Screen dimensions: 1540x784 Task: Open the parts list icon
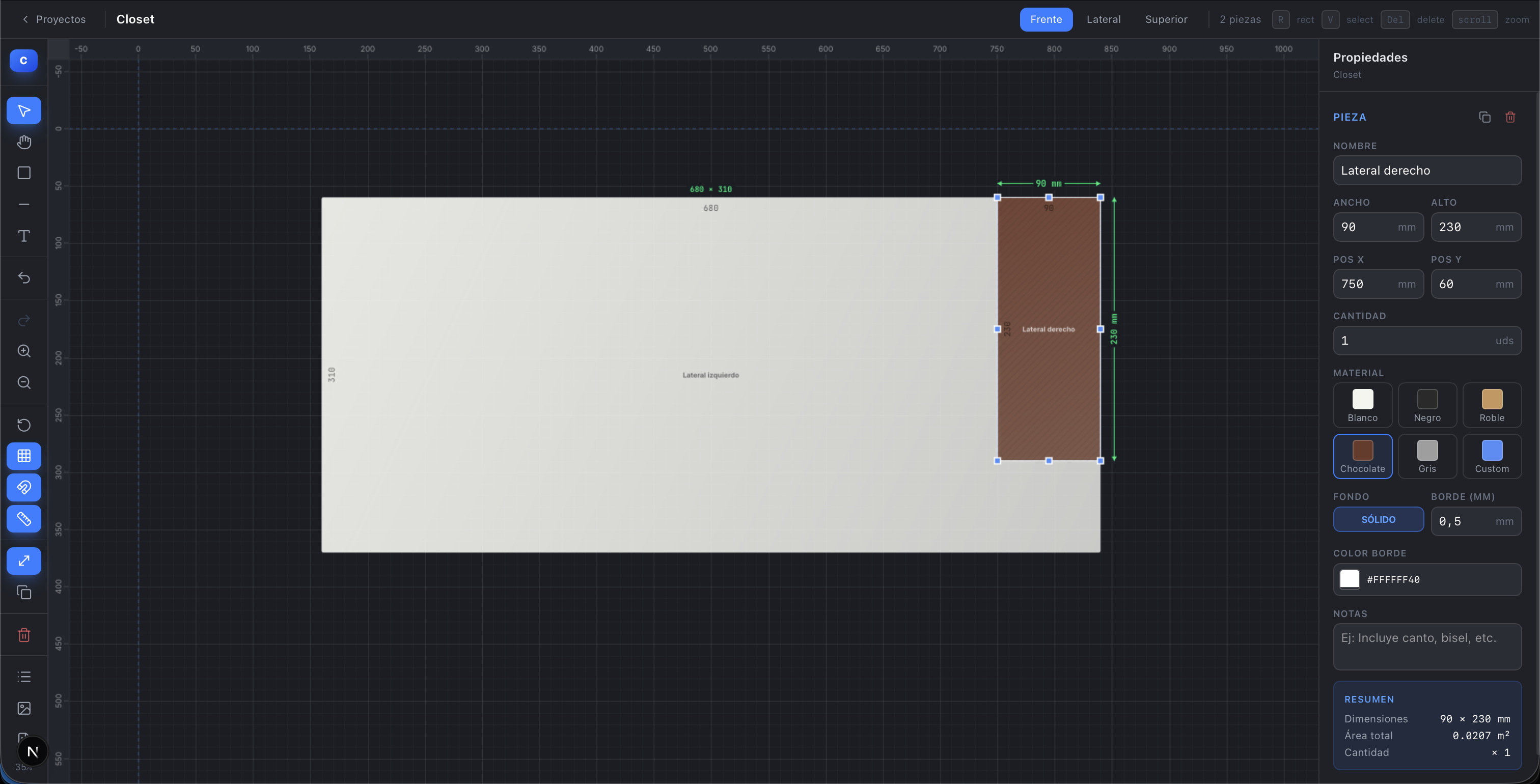(x=24, y=677)
